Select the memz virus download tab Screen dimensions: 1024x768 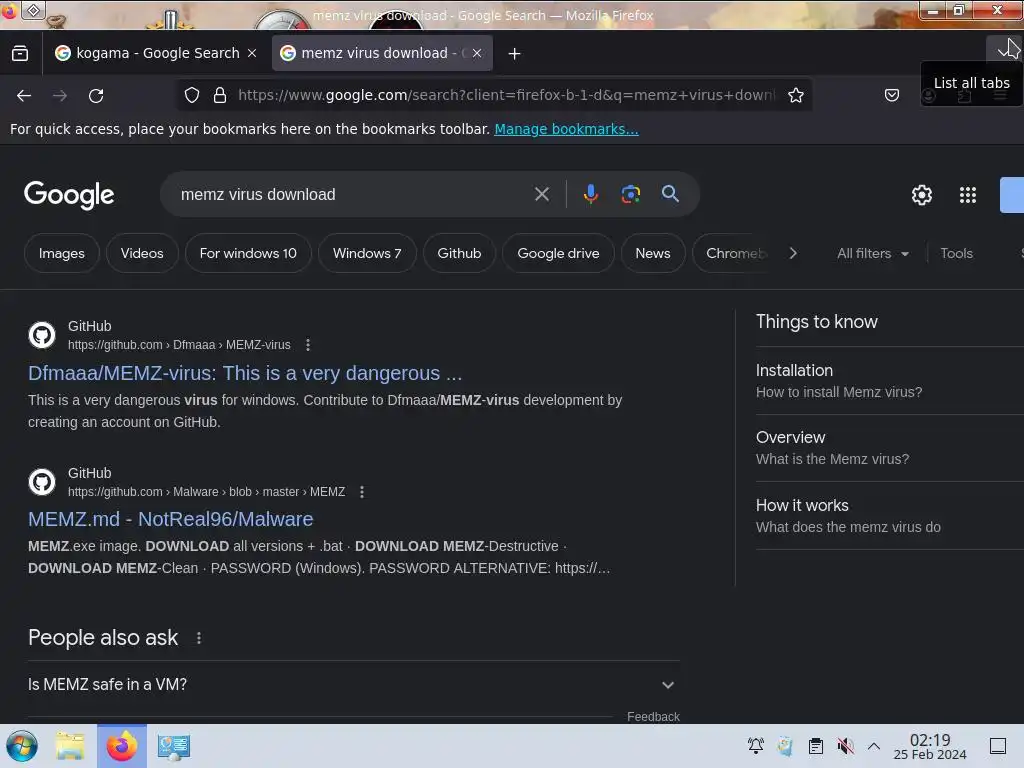(x=382, y=54)
